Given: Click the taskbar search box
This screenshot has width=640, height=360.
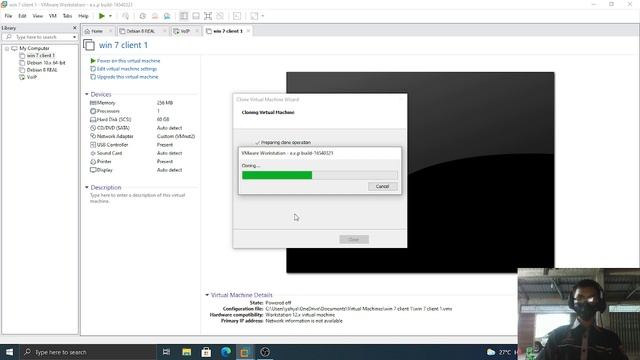Looking at the screenshot, I should [x=88, y=352].
